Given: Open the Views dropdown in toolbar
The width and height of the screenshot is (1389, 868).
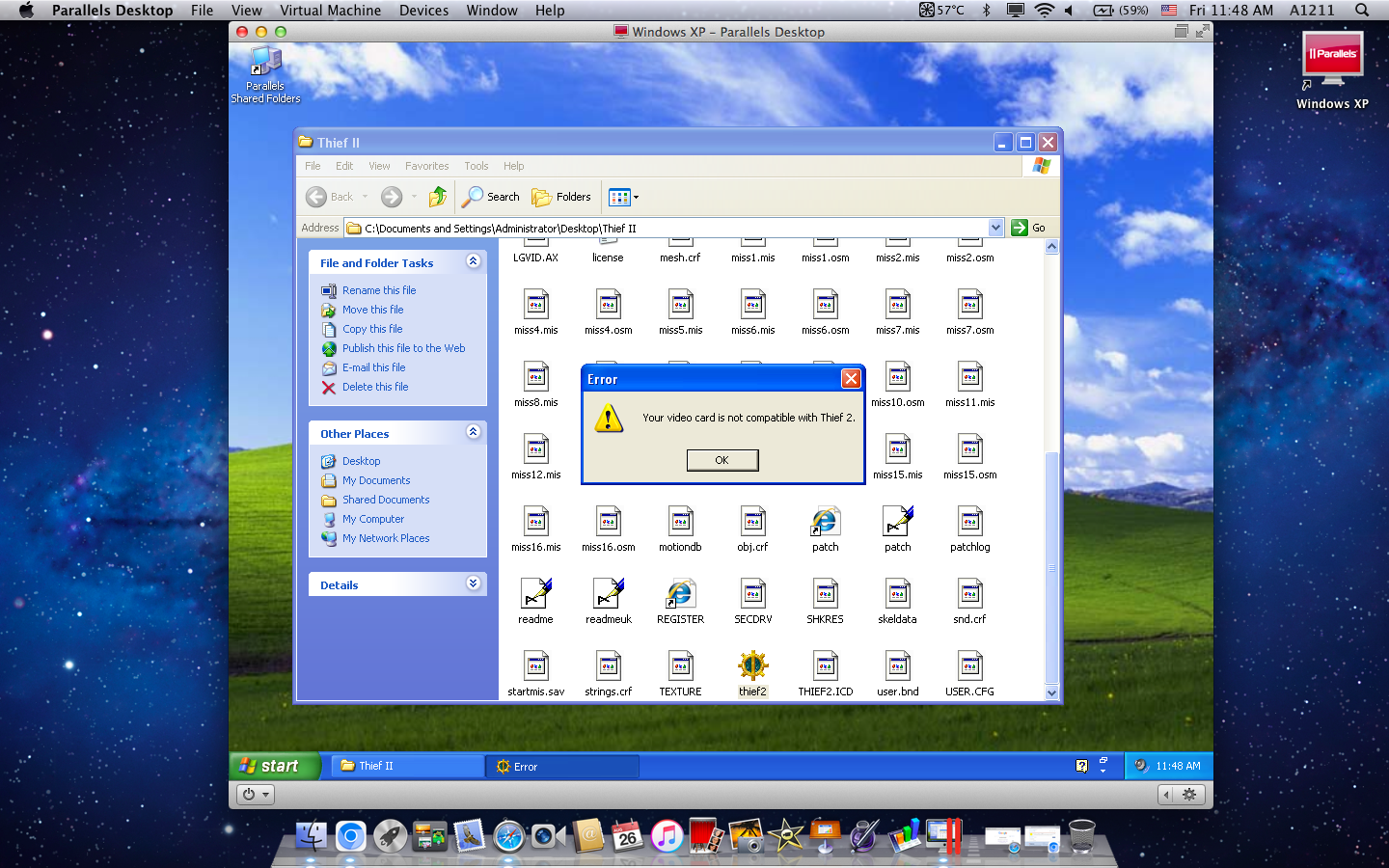Looking at the screenshot, I should (x=624, y=197).
